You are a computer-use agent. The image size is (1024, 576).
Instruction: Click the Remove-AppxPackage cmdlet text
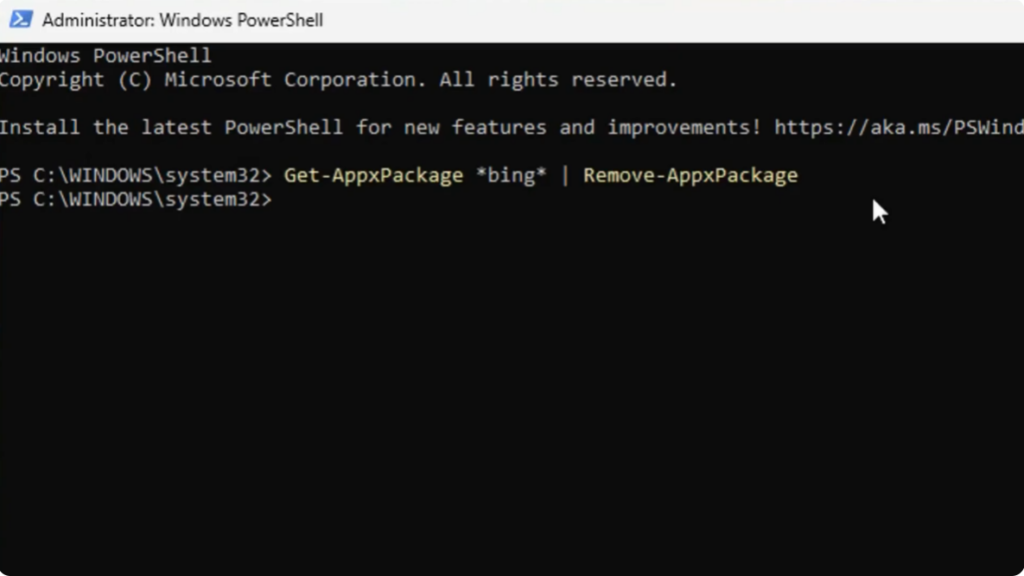690,175
